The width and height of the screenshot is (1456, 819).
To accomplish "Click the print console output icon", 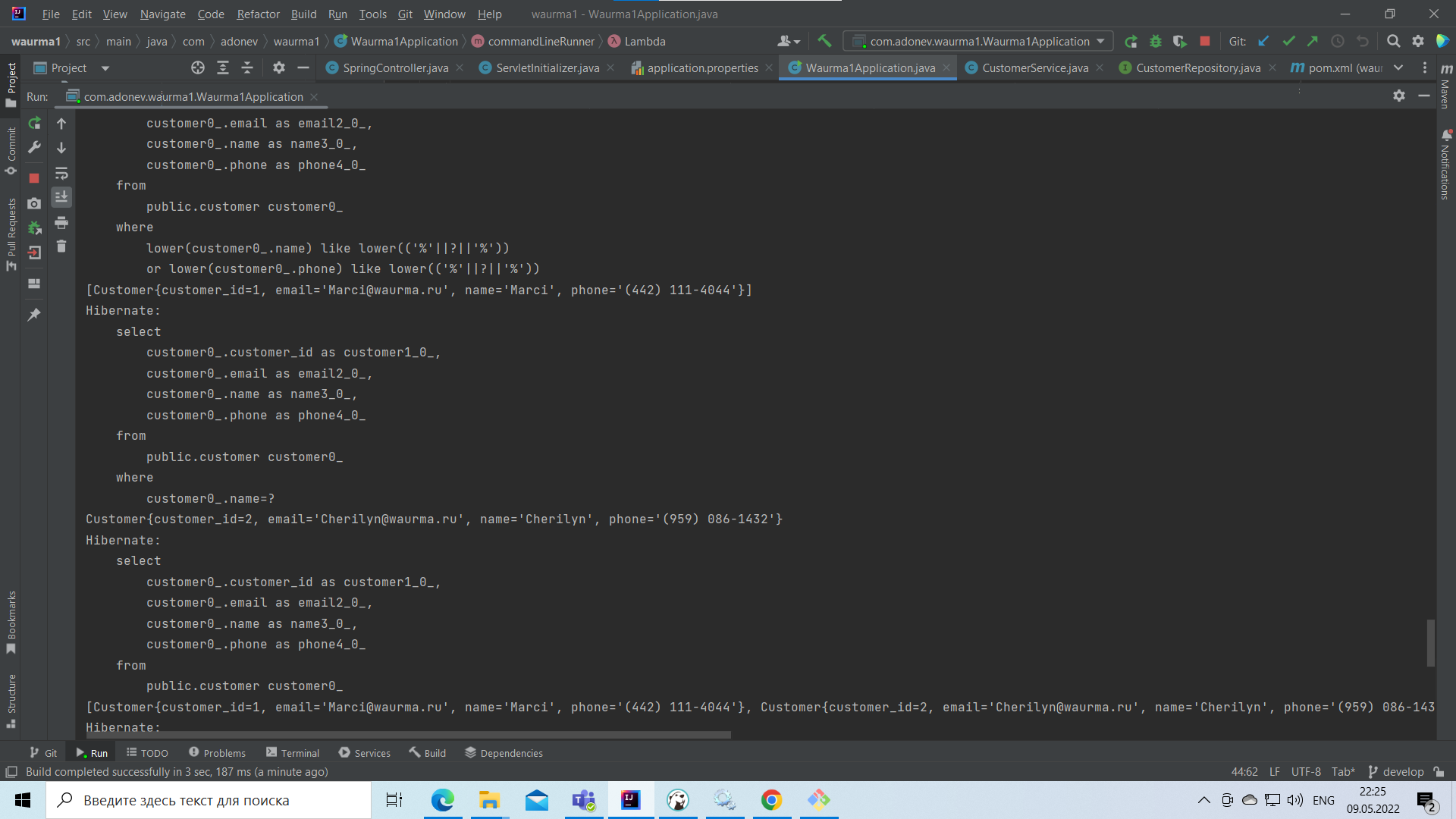I will pos(61,222).
